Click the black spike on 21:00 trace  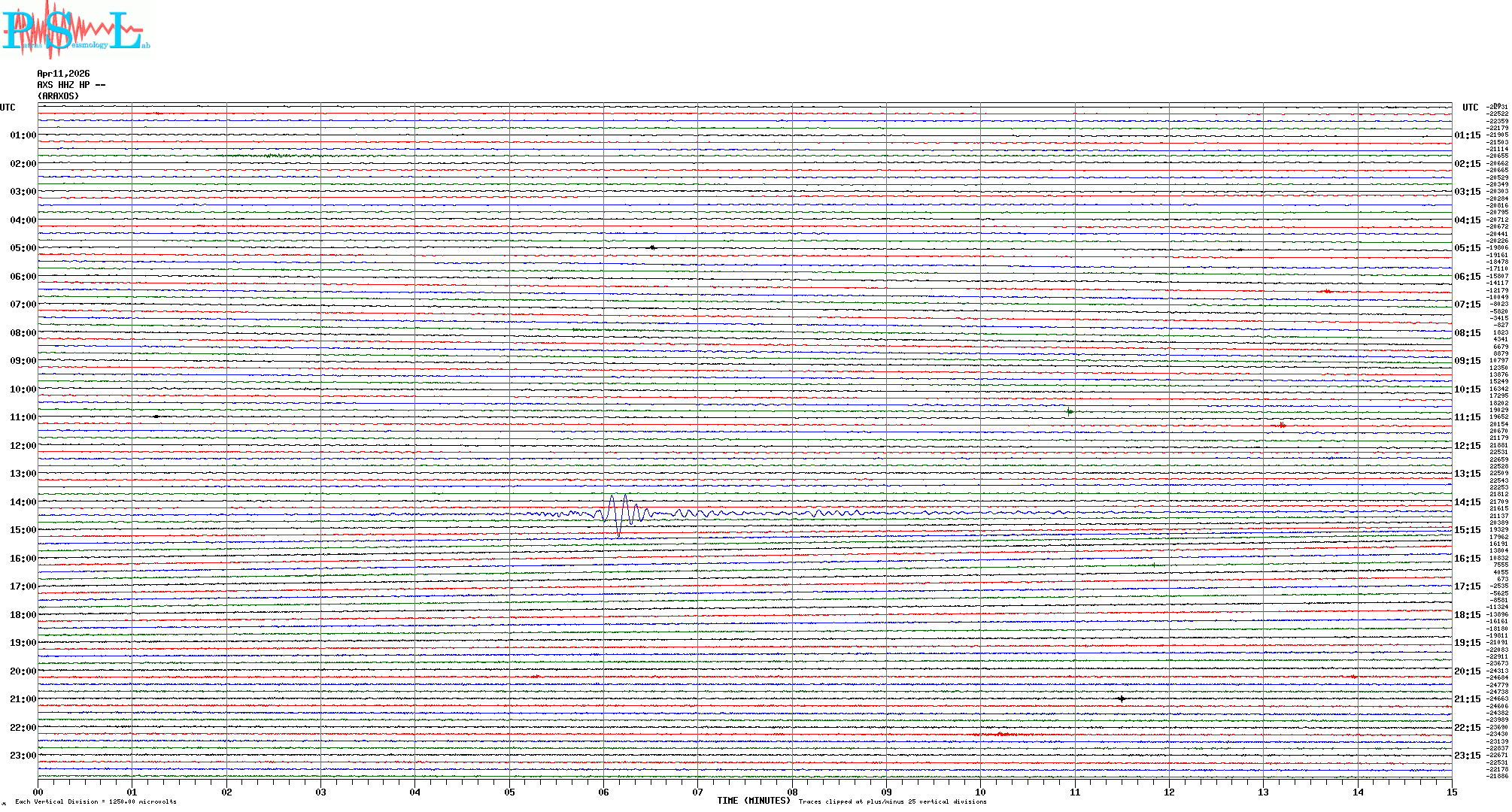point(1122,699)
